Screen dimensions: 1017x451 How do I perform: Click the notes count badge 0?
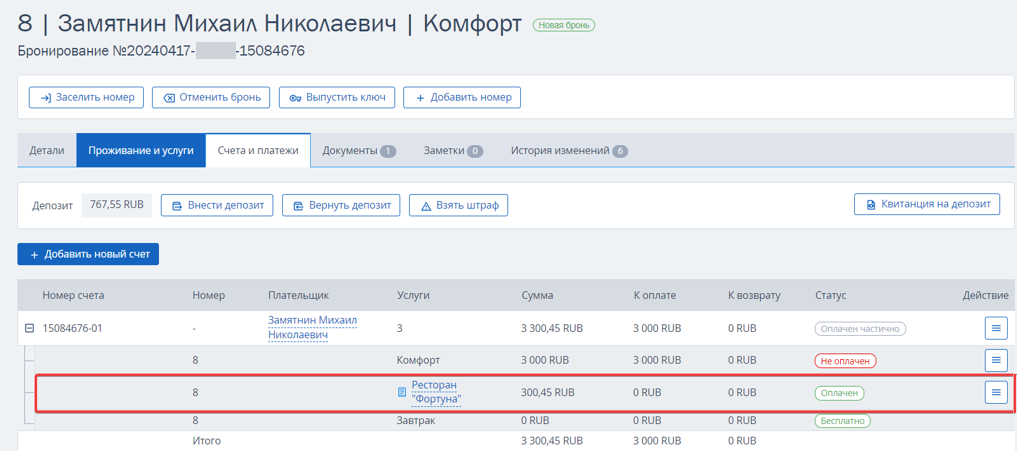(475, 151)
